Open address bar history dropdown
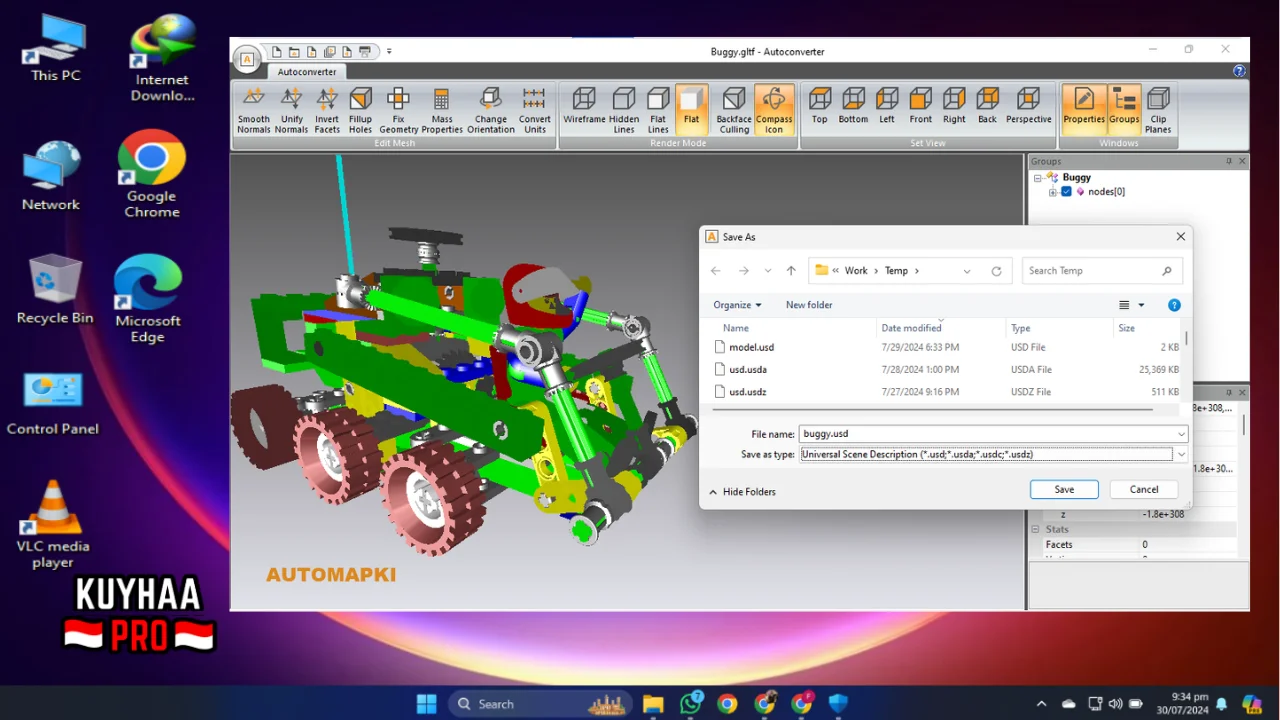The image size is (1280, 720). click(x=967, y=271)
